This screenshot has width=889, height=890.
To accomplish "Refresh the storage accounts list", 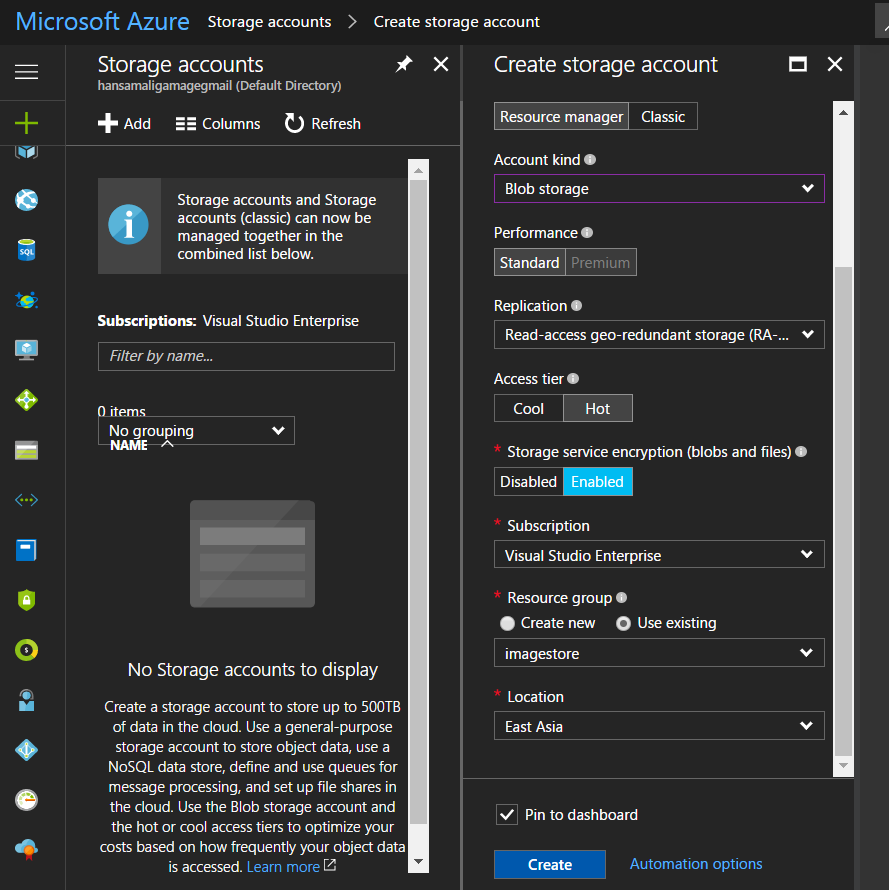I will coord(322,123).
